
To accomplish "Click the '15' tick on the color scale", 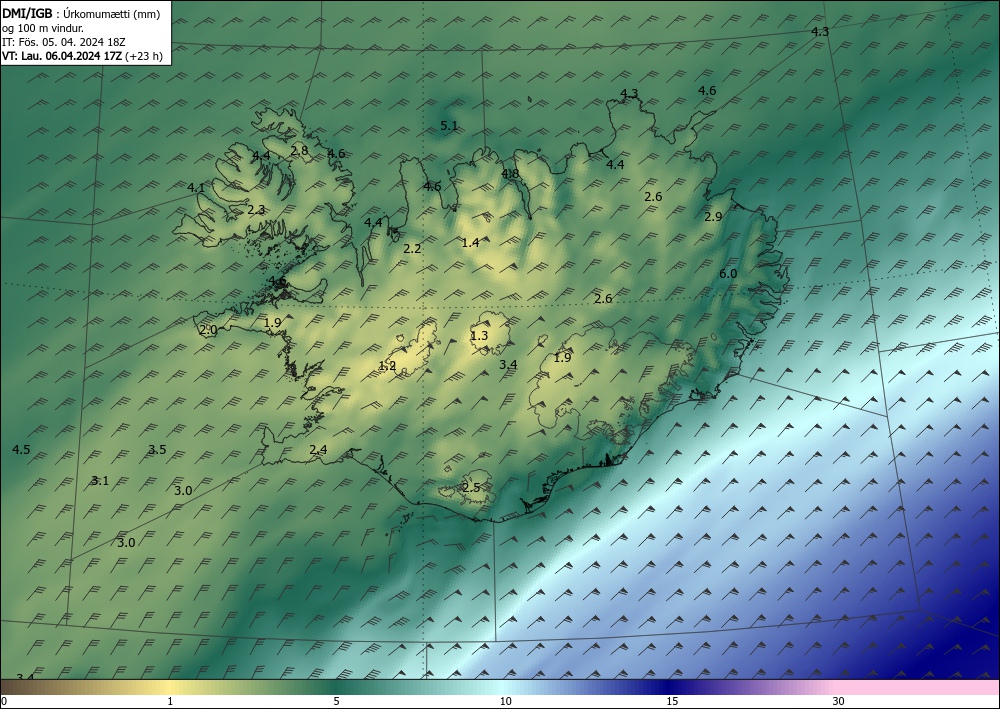I will pyautogui.click(x=672, y=702).
